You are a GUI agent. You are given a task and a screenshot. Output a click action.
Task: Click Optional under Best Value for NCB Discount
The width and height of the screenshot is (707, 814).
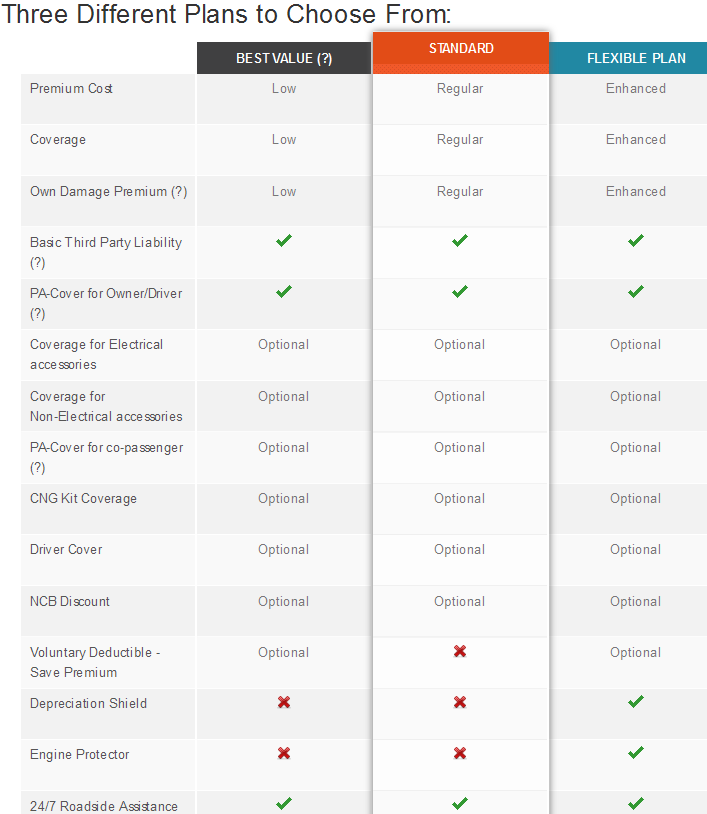[x=284, y=601]
